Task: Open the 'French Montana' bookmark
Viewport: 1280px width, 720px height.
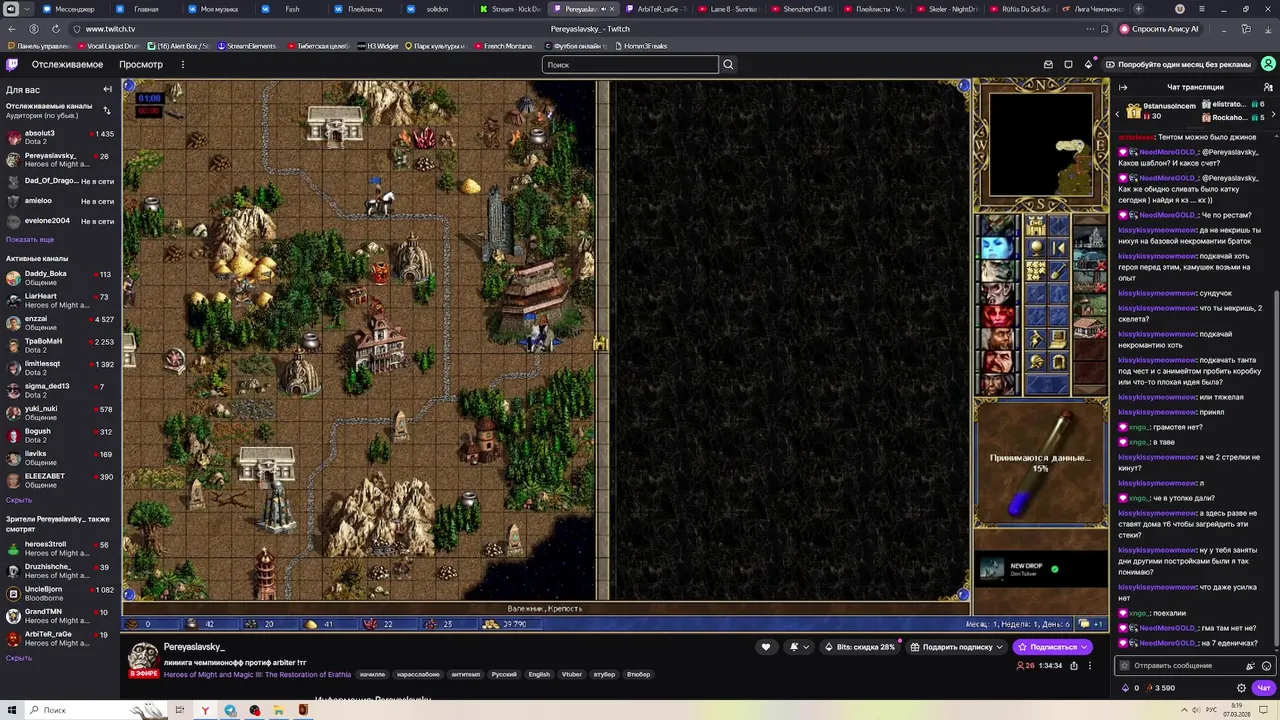Action: [x=503, y=46]
